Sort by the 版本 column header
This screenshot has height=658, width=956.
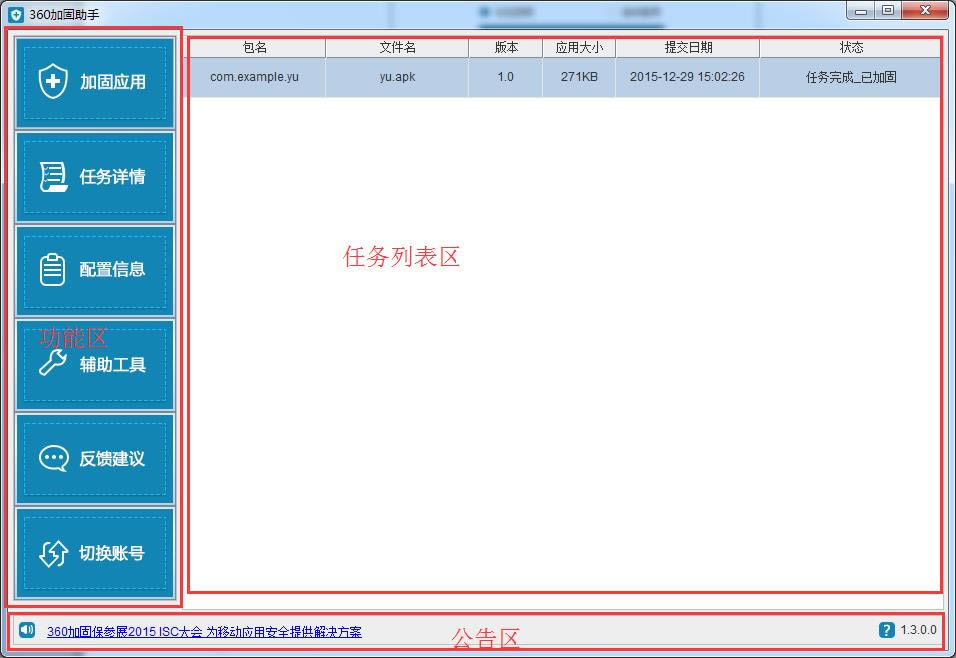tap(505, 48)
